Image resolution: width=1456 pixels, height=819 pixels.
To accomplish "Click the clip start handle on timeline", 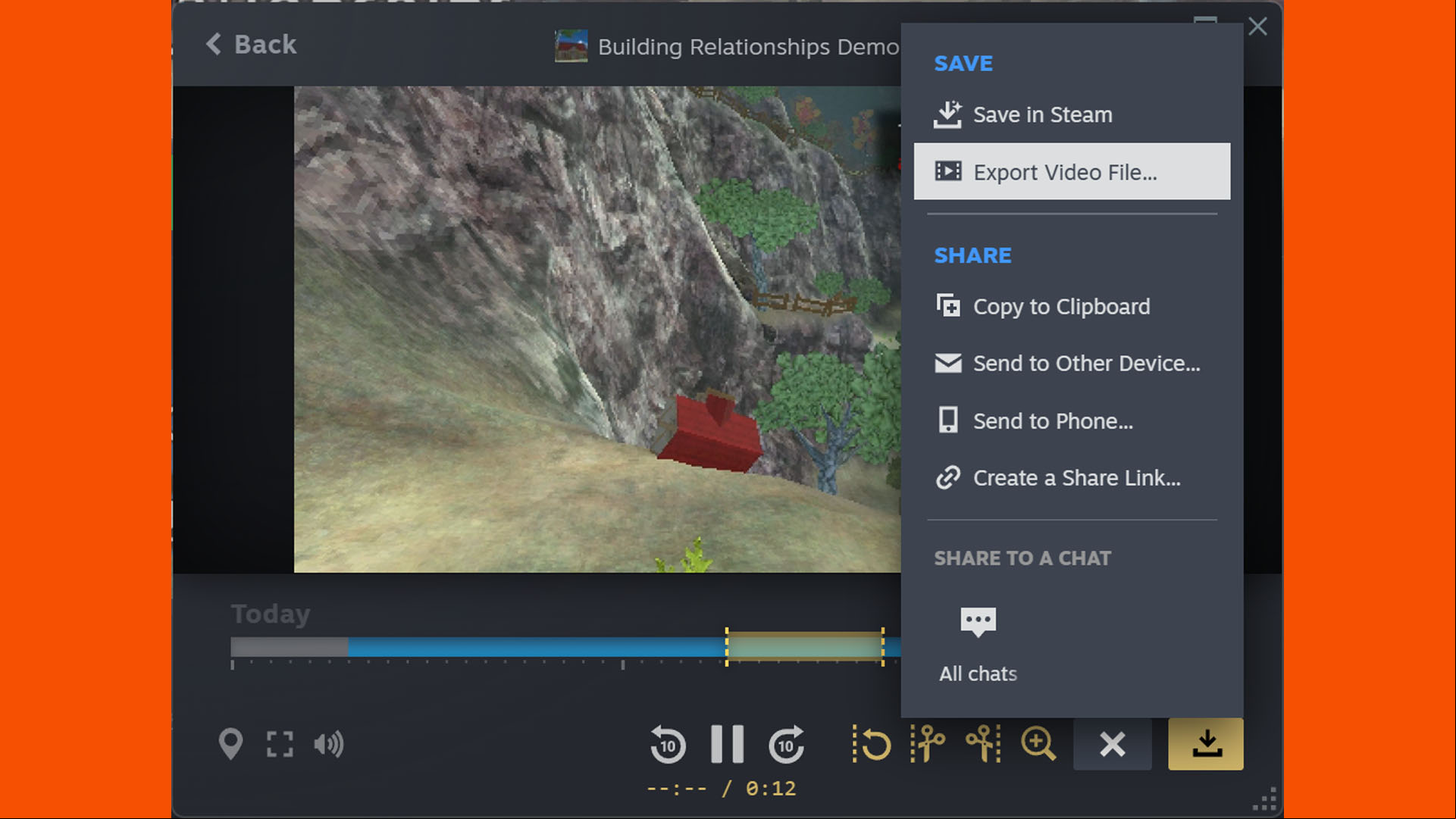I will click(x=727, y=647).
